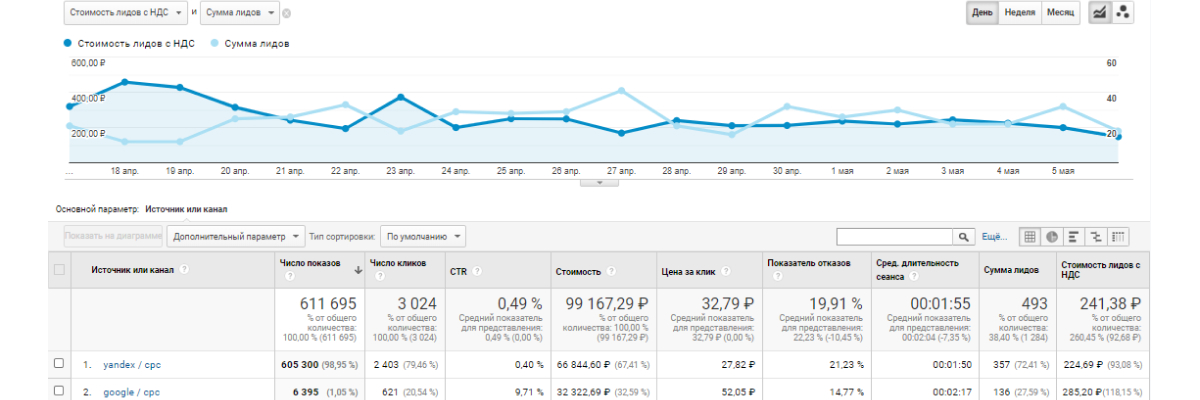Select the performance bar view icon
Screen dimensions: 1200x400
1074,237
